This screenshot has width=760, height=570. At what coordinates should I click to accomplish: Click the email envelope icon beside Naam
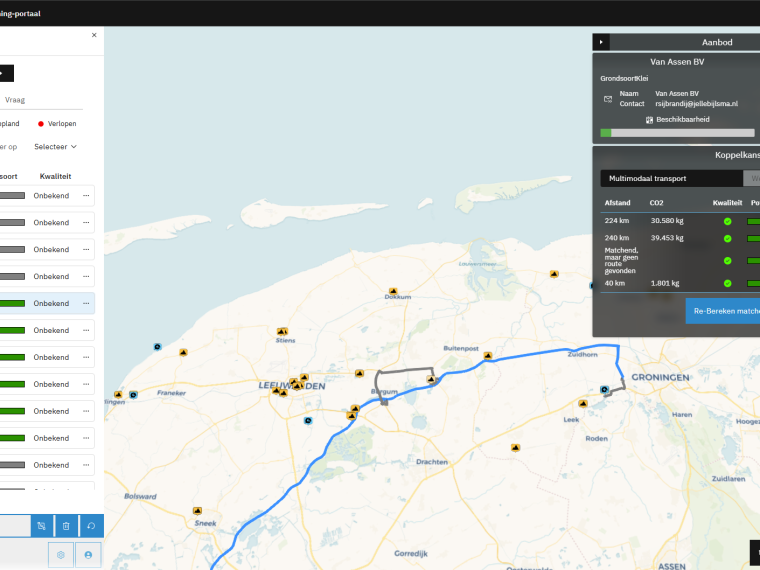(x=608, y=99)
